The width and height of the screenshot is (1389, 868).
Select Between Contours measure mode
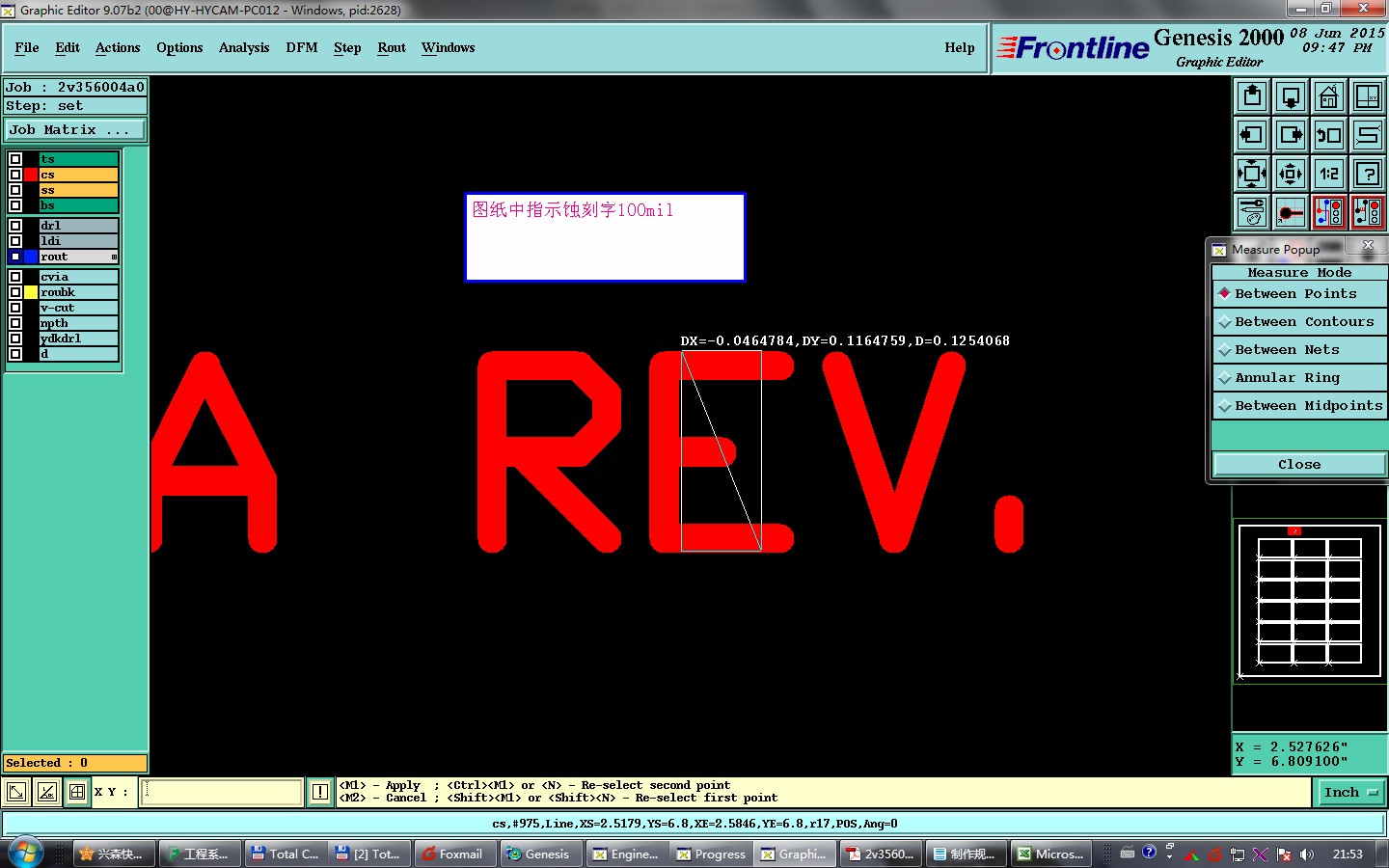click(1299, 322)
